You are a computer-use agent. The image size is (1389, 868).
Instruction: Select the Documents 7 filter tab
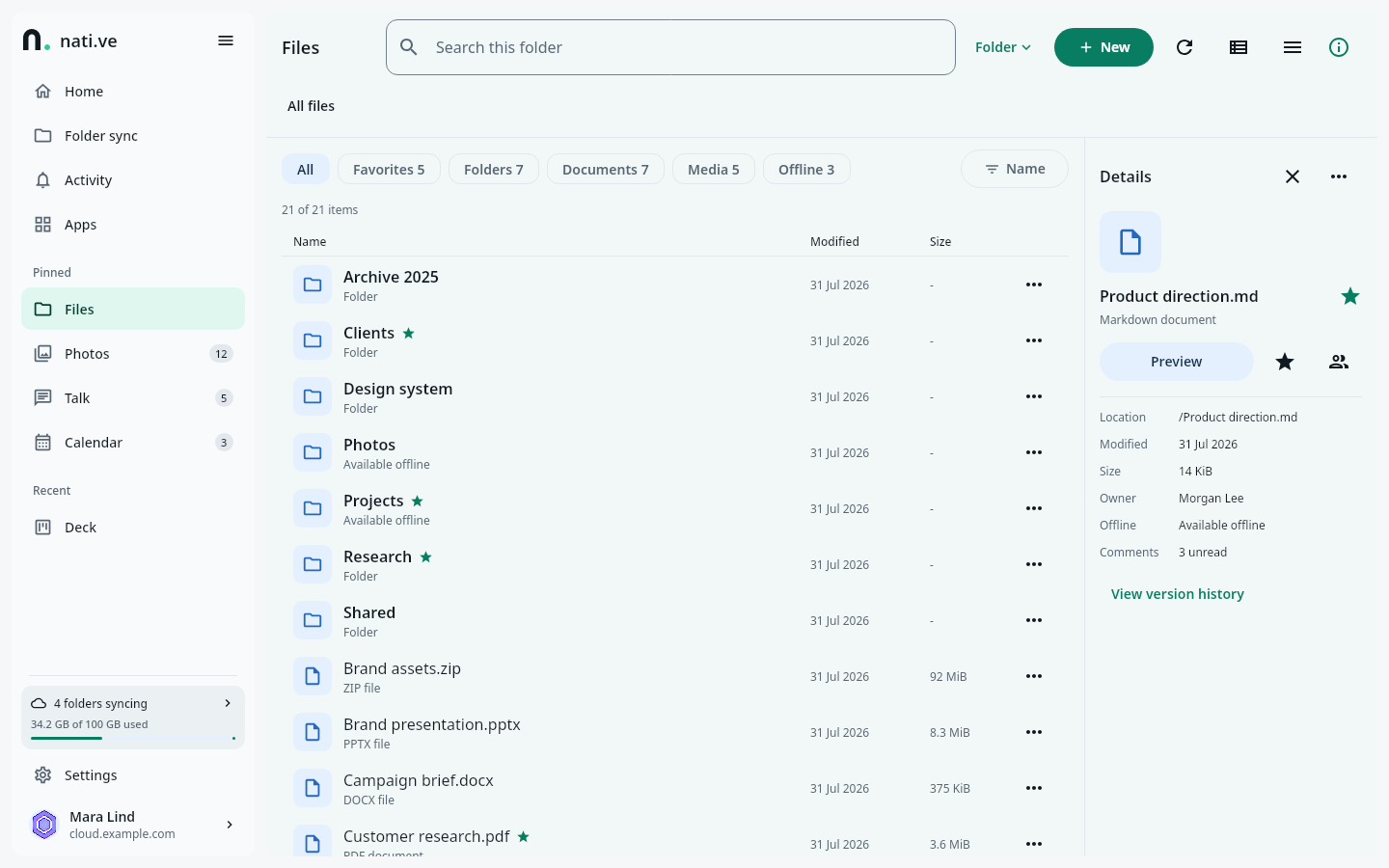(606, 170)
